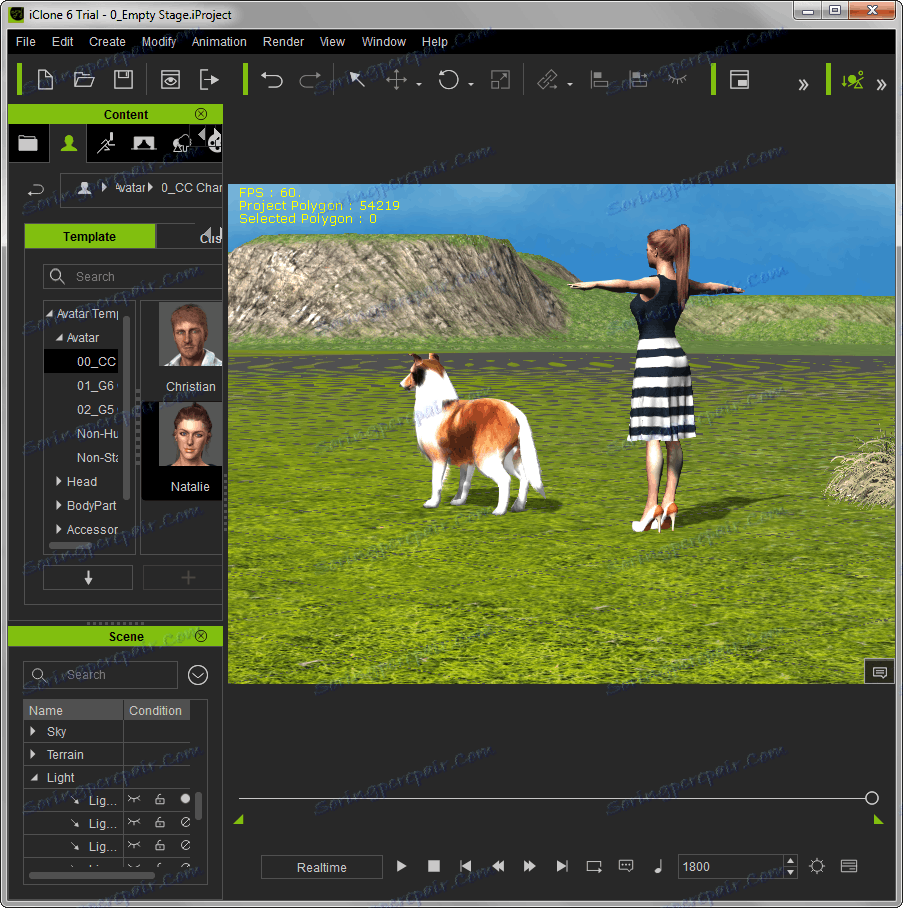Toggle the music note sound icon

658,866
